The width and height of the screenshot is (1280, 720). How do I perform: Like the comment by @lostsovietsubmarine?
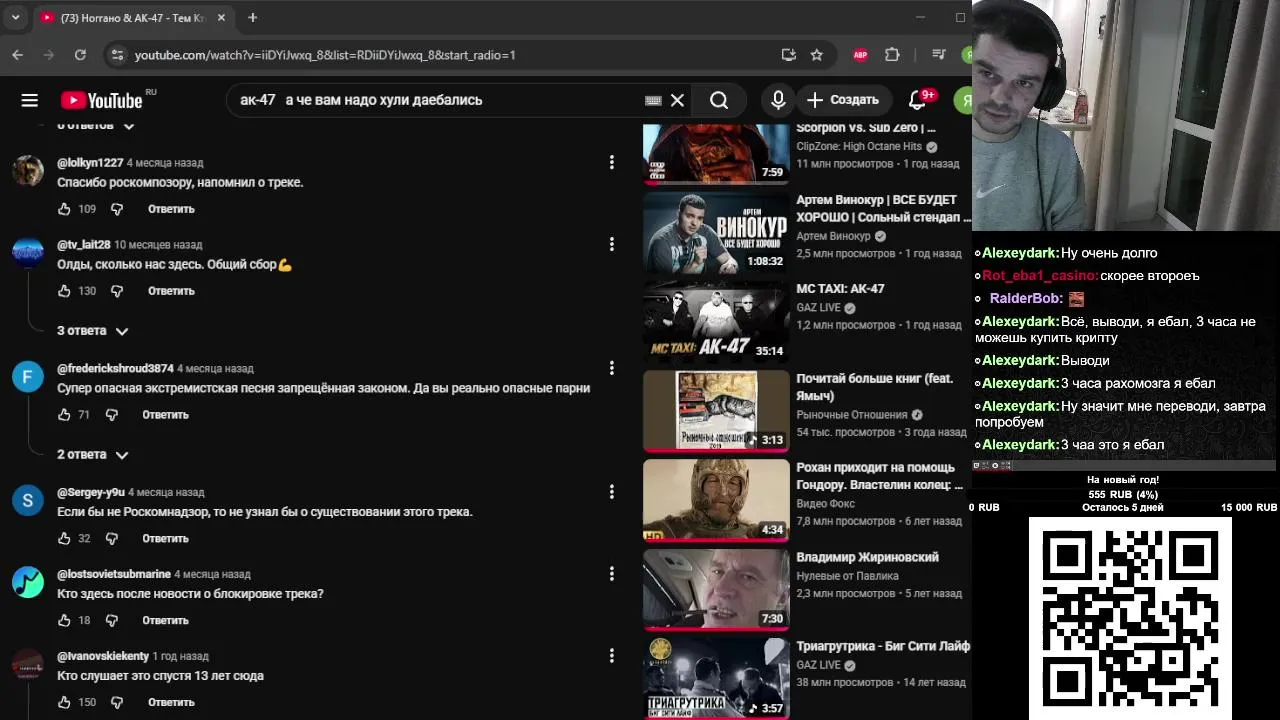click(x=64, y=621)
